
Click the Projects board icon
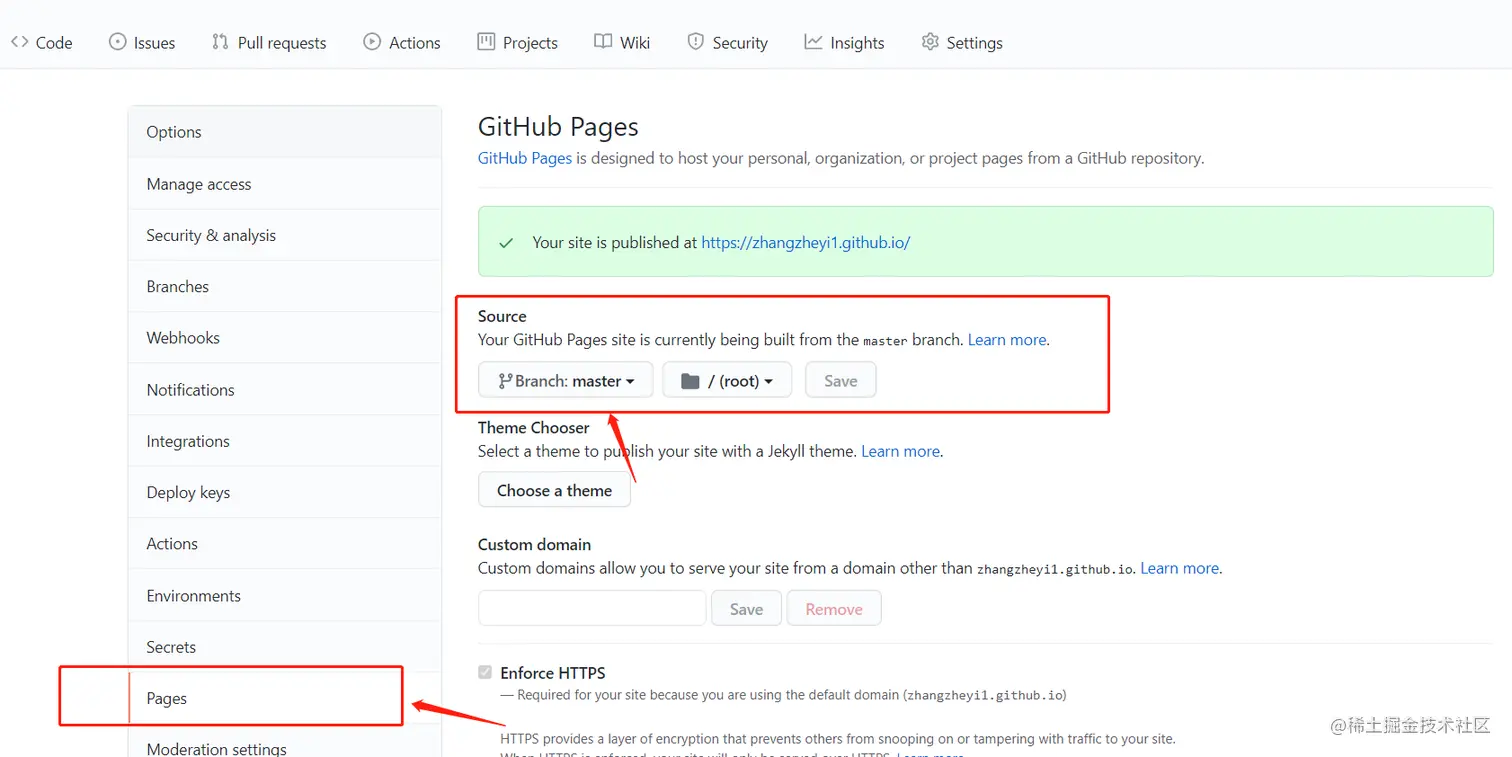point(486,42)
